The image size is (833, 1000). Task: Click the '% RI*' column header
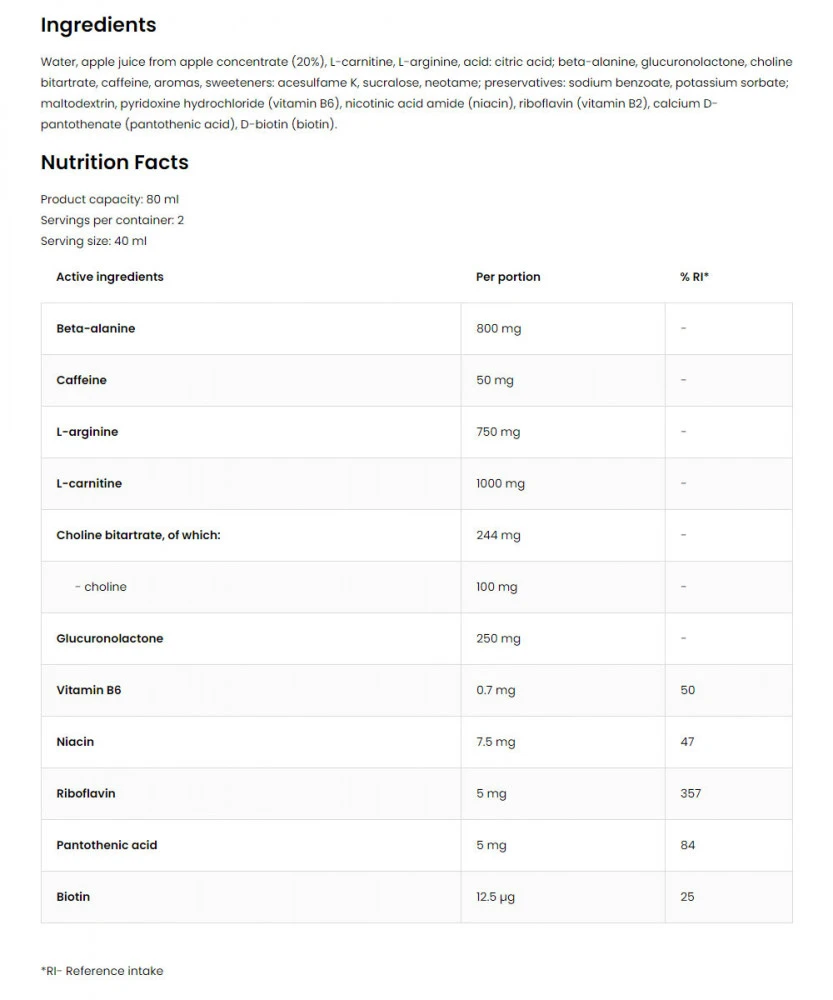pos(694,277)
